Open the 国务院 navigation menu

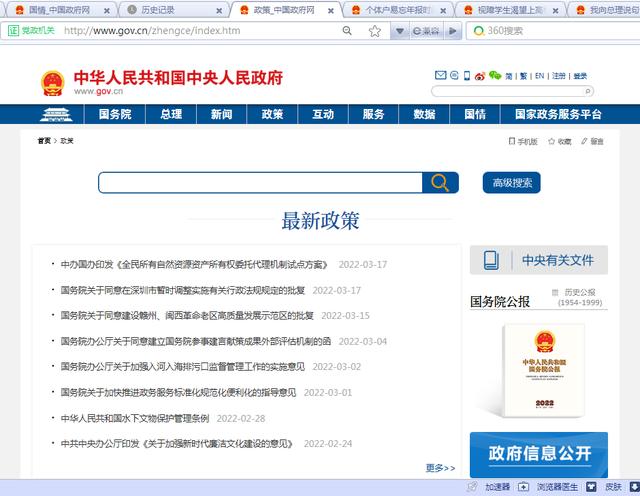coord(114,114)
